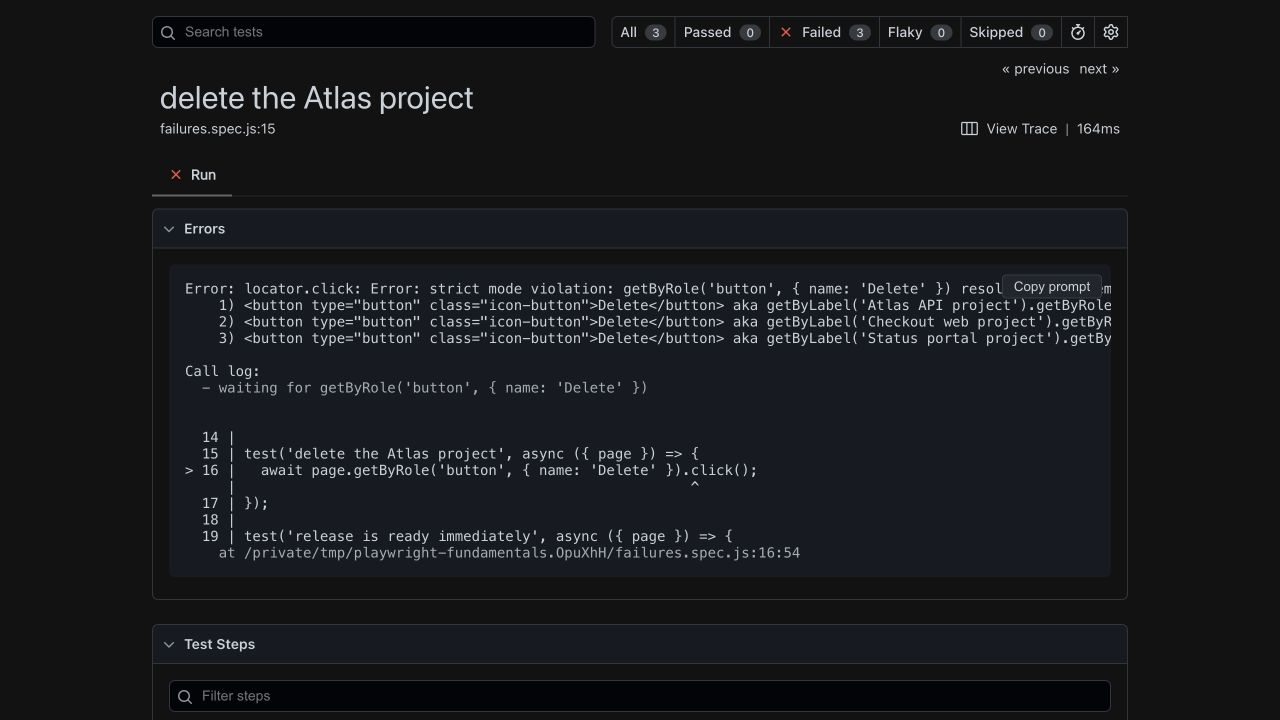Filter by Flaky tests
1280x720 pixels.
pos(920,32)
